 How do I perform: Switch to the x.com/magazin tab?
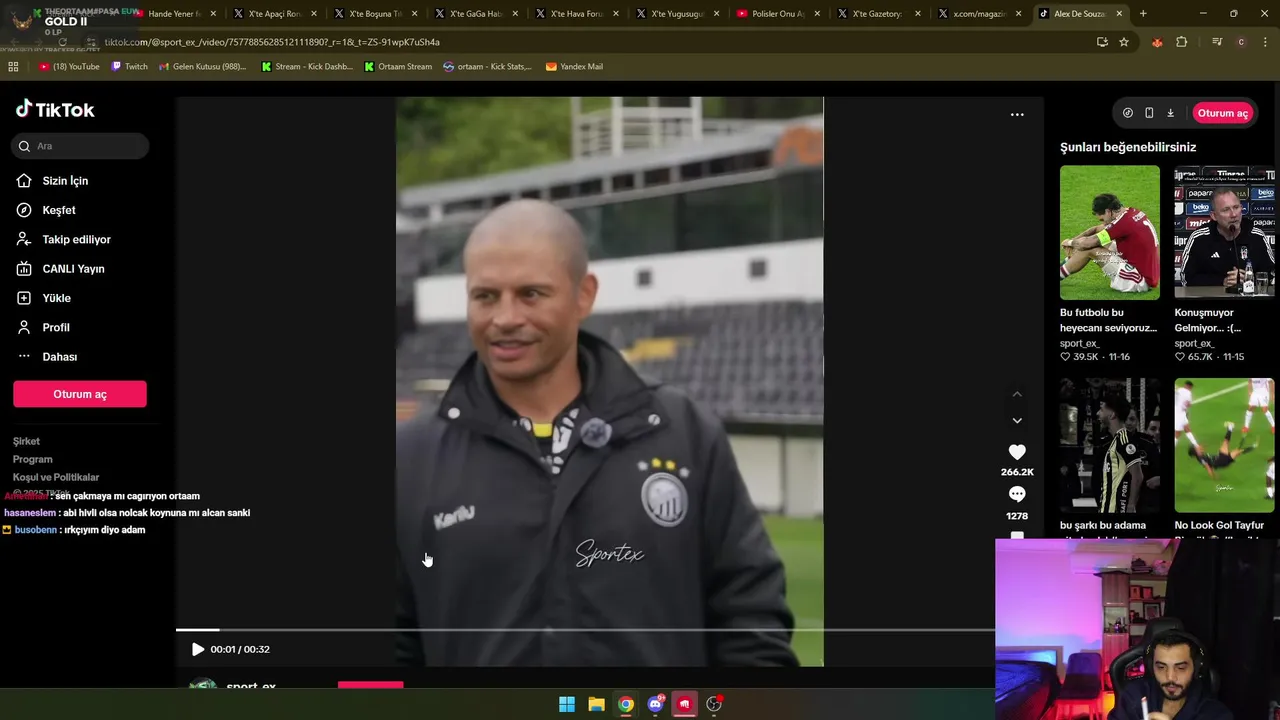point(979,14)
